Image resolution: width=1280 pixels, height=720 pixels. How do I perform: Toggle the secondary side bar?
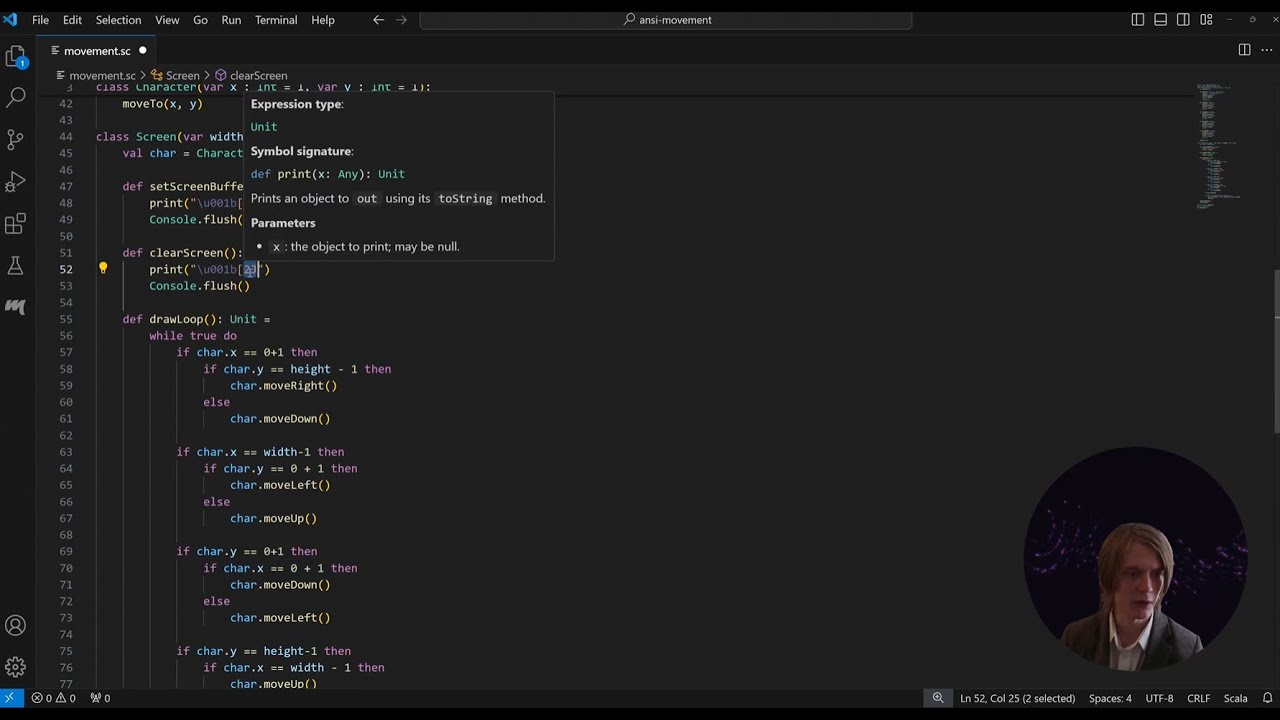coord(1184,20)
